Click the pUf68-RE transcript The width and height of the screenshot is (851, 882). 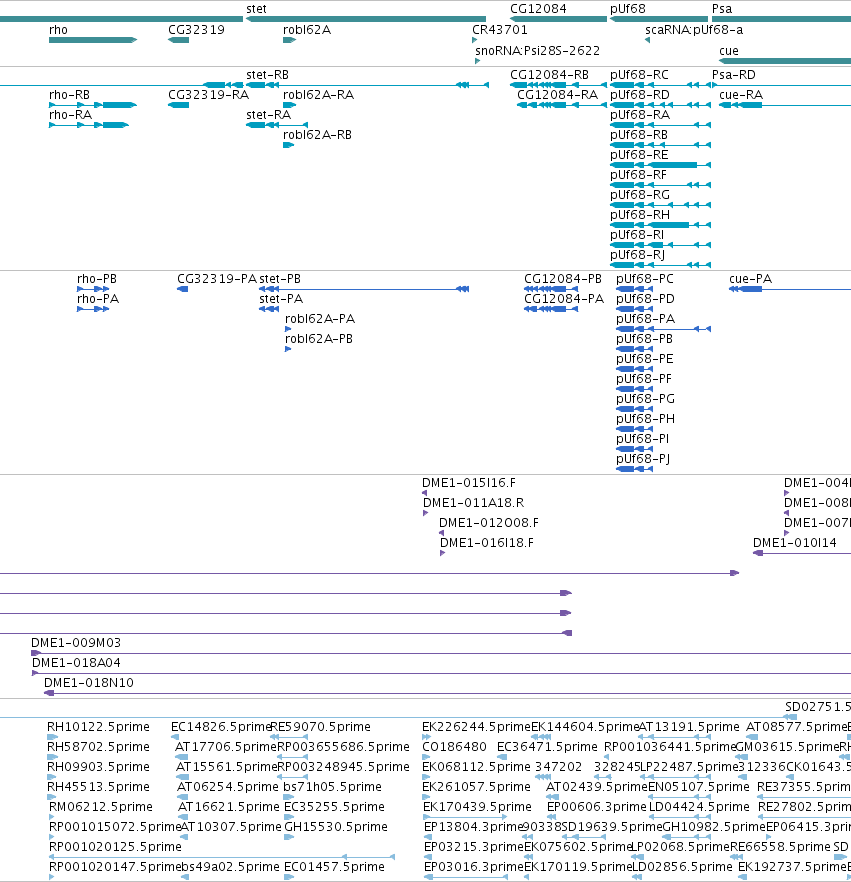click(660, 165)
